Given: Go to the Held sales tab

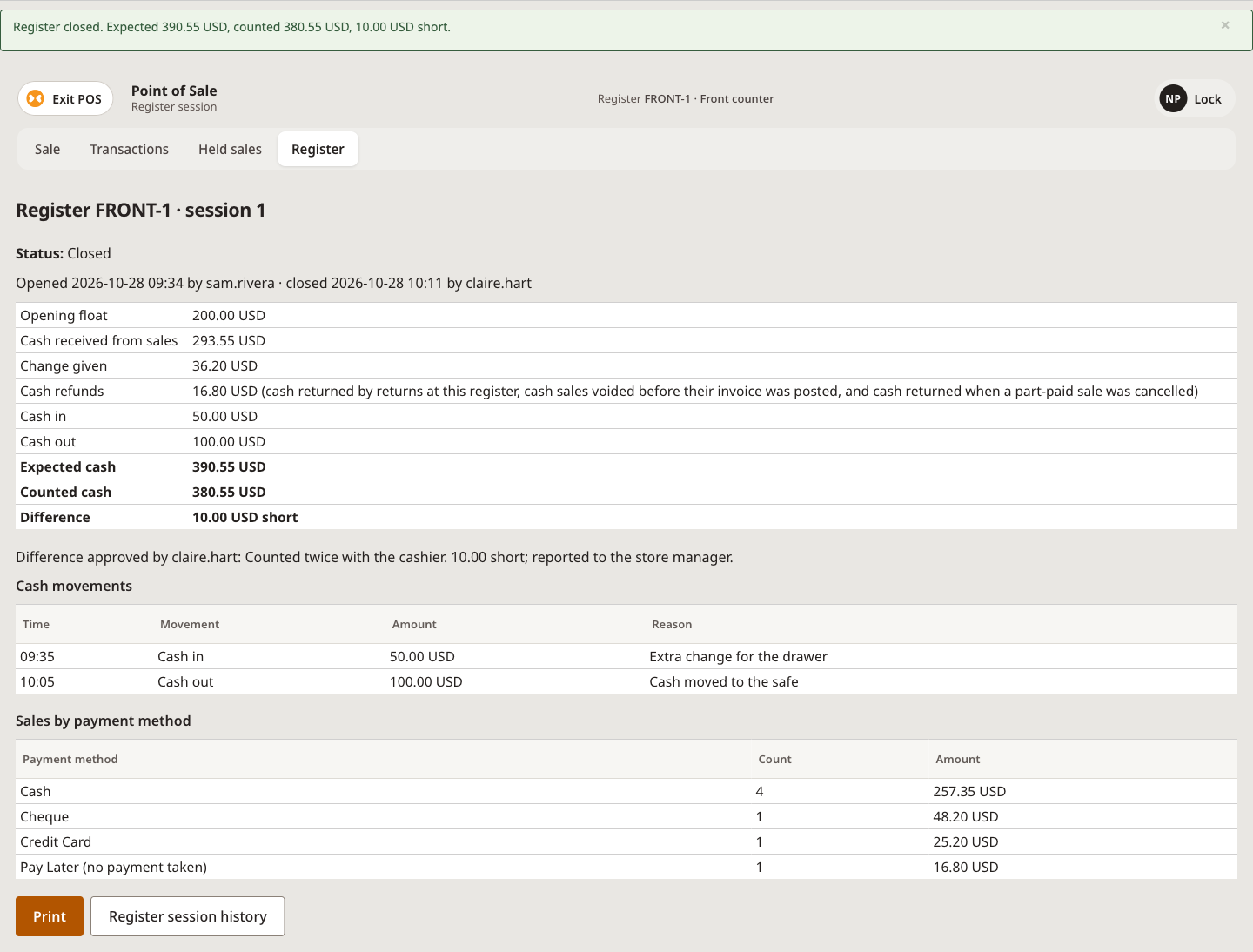Looking at the screenshot, I should pyautogui.click(x=230, y=149).
